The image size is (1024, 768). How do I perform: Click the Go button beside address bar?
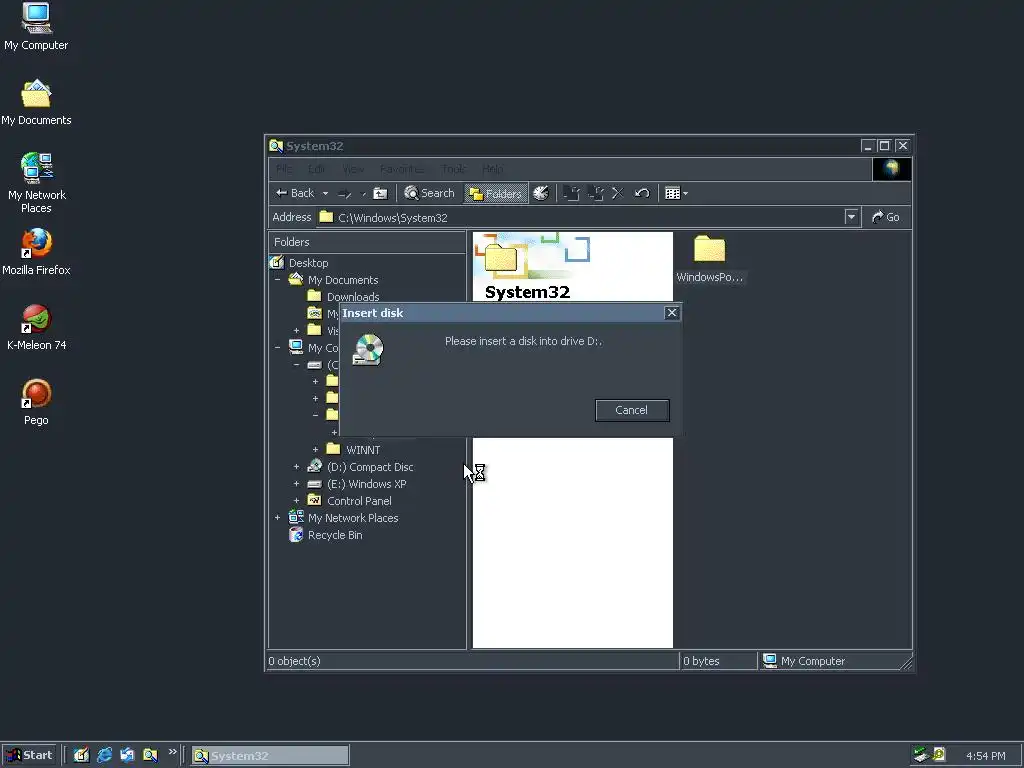coord(886,217)
